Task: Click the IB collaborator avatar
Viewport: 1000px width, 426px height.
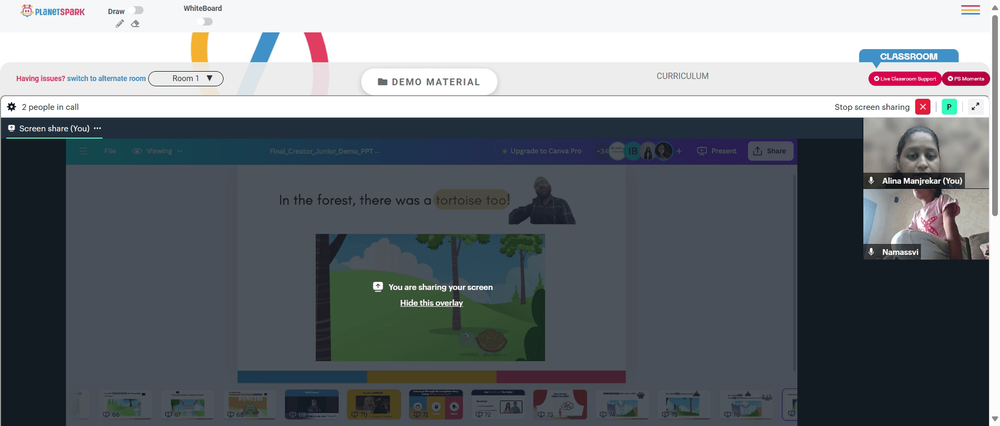Action: pyautogui.click(x=633, y=151)
